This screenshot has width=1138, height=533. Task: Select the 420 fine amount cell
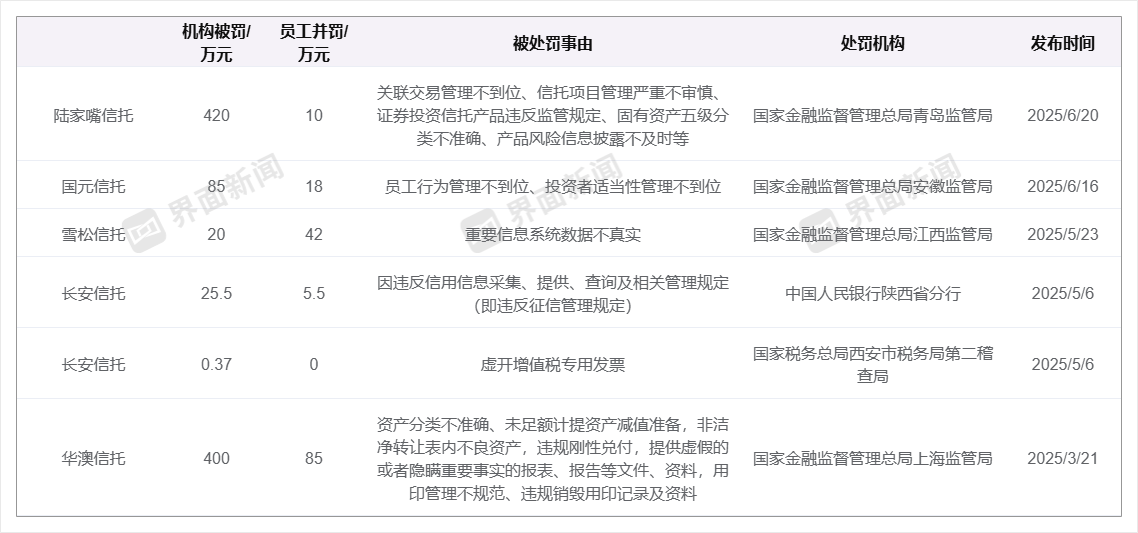[x=216, y=115]
